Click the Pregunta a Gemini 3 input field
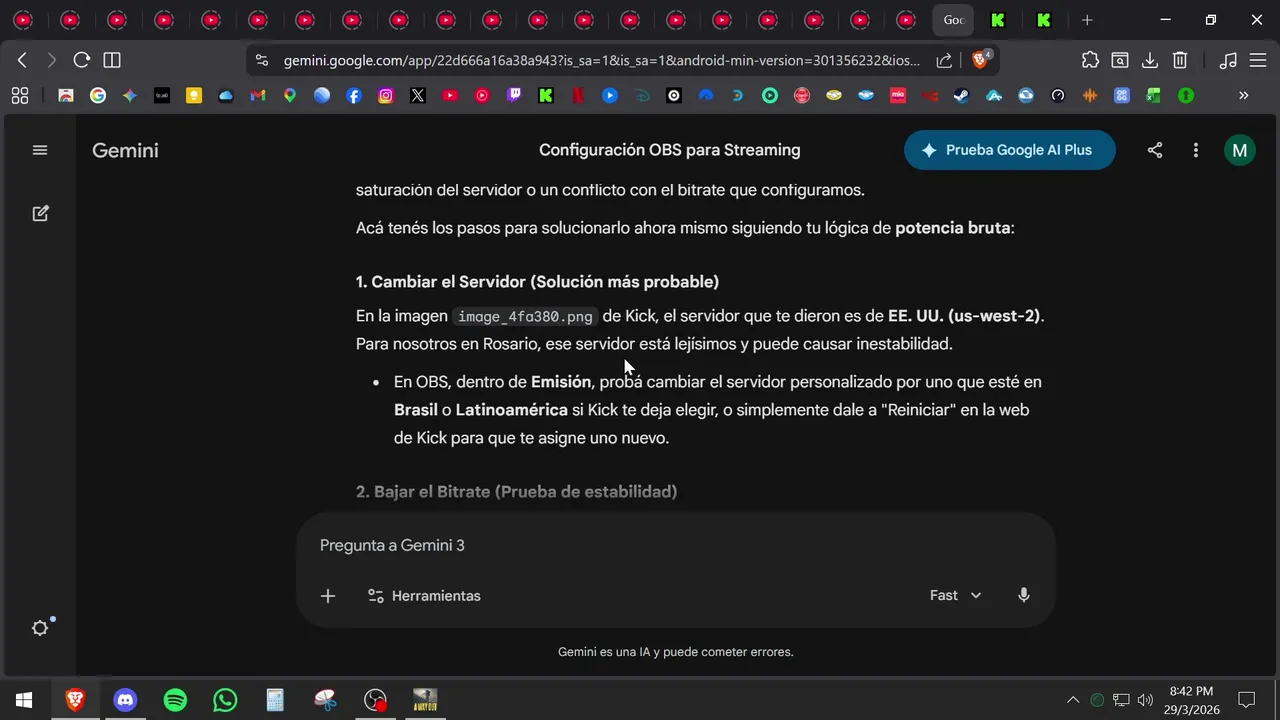Screen dimensions: 1280x720 (675, 545)
